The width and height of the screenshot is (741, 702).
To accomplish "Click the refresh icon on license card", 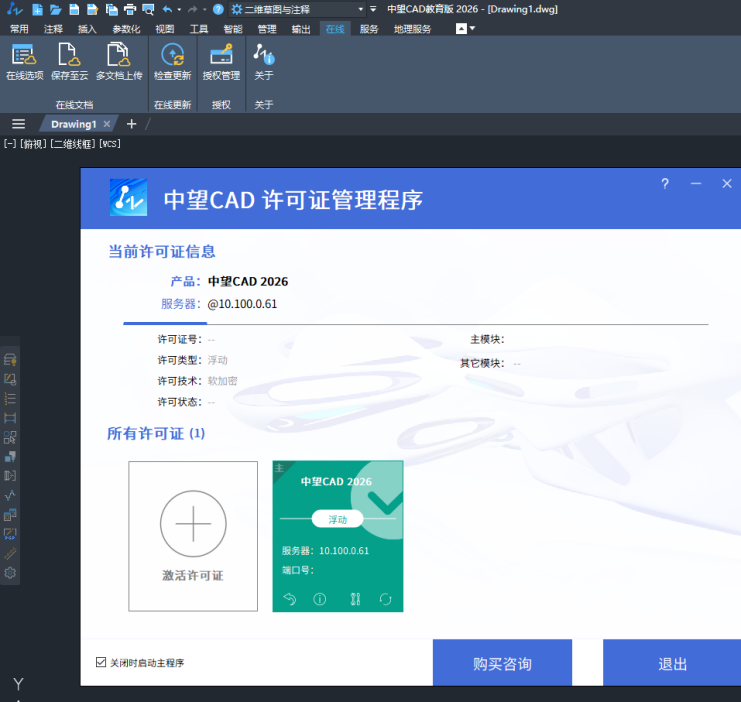I will pyautogui.click(x=385, y=599).
